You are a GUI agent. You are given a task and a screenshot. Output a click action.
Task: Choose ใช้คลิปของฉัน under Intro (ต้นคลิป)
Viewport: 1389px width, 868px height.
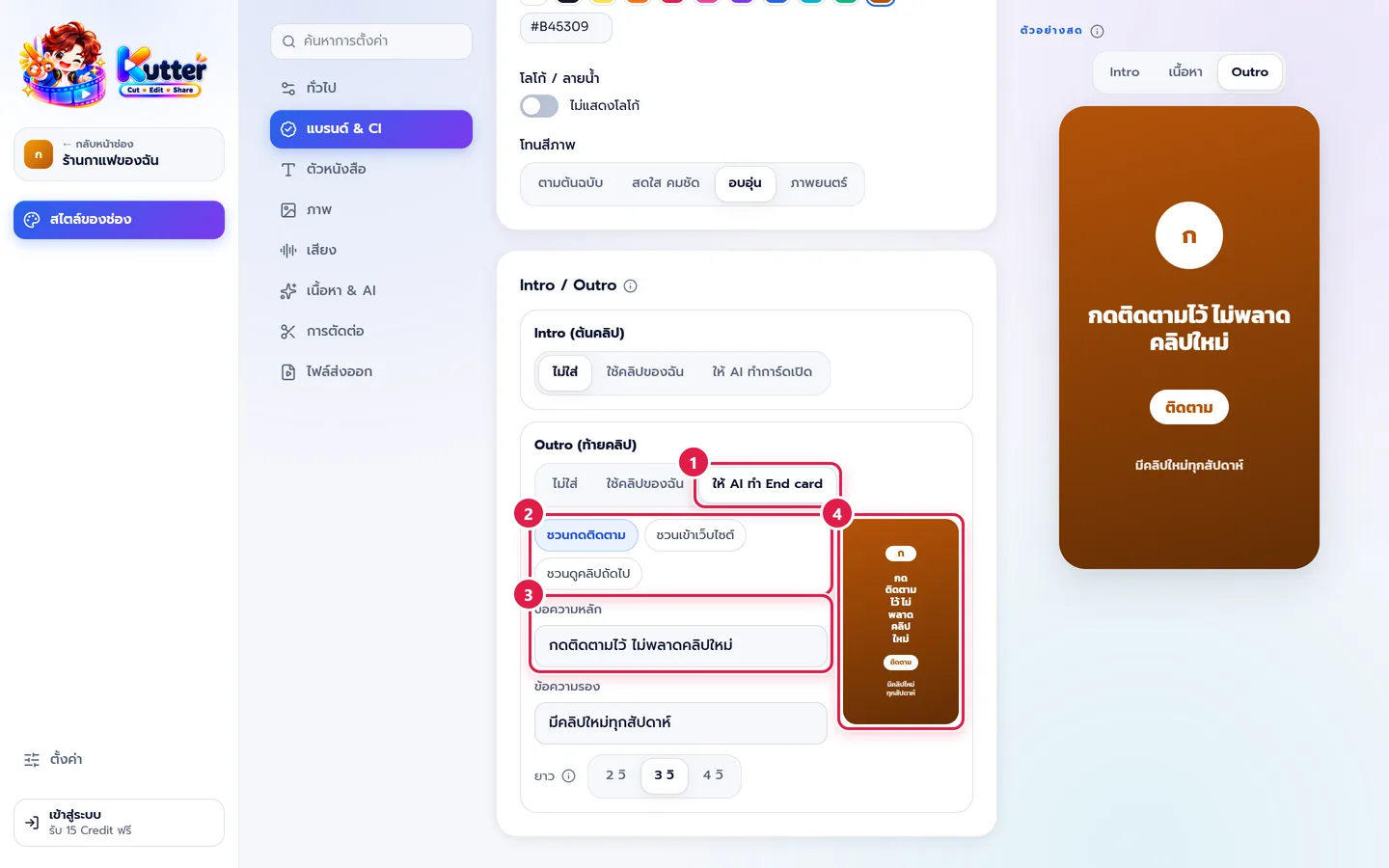(645, 372)
